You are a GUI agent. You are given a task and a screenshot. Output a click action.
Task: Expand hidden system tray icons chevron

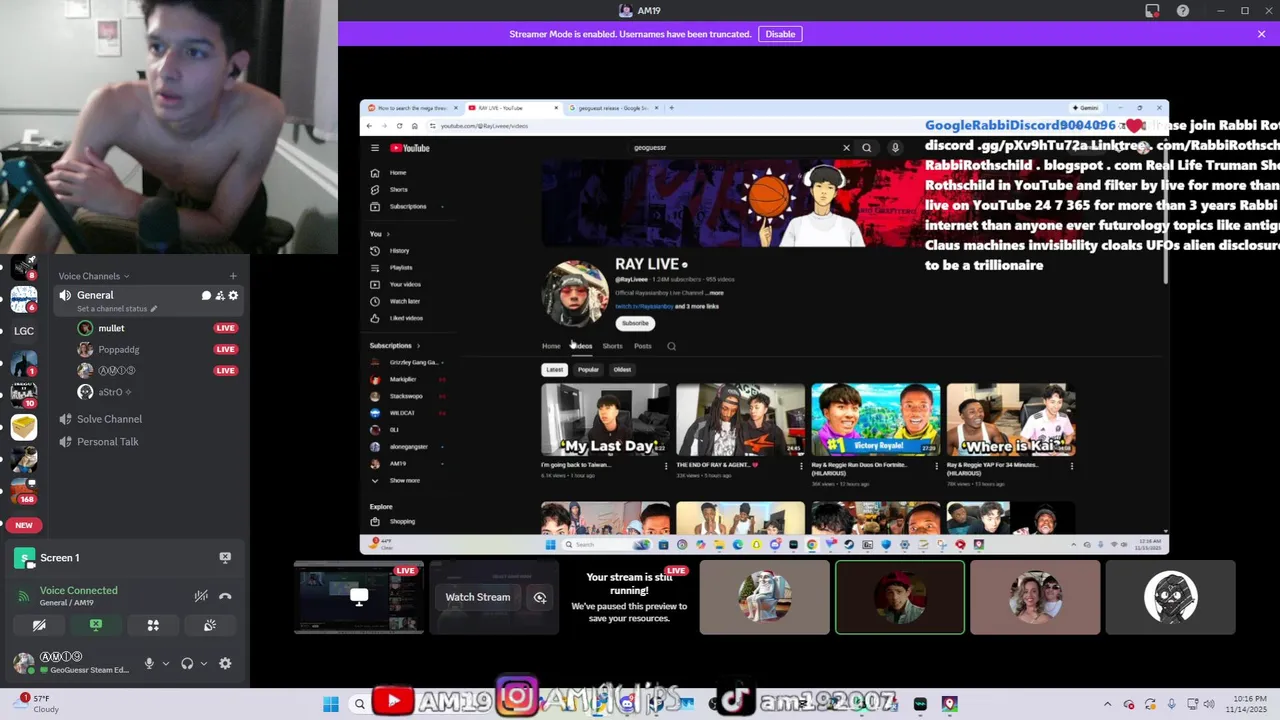point(1107,704)
